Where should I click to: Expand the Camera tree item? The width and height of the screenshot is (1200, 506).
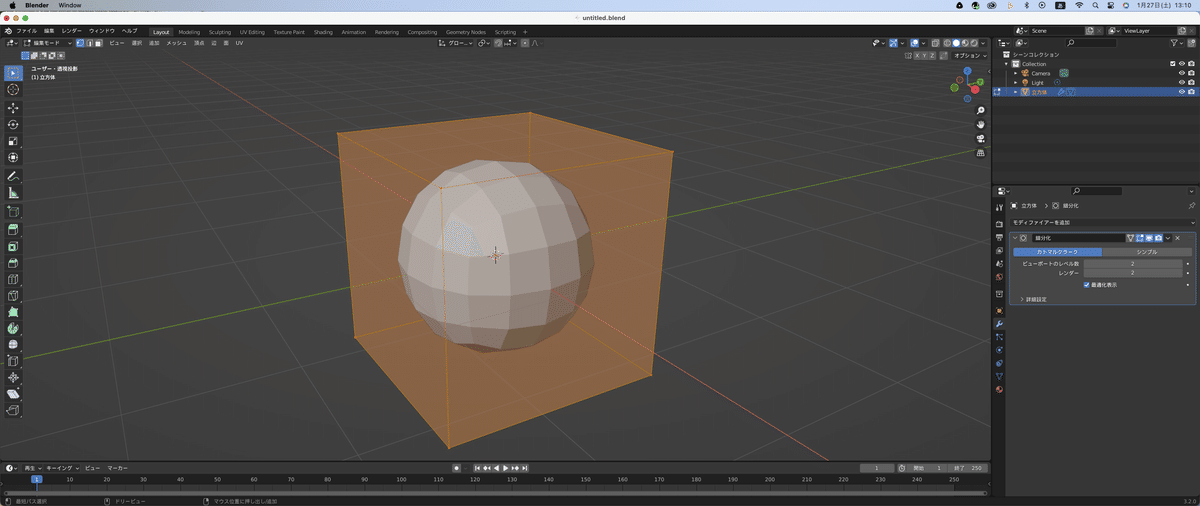coord(1015,73)
